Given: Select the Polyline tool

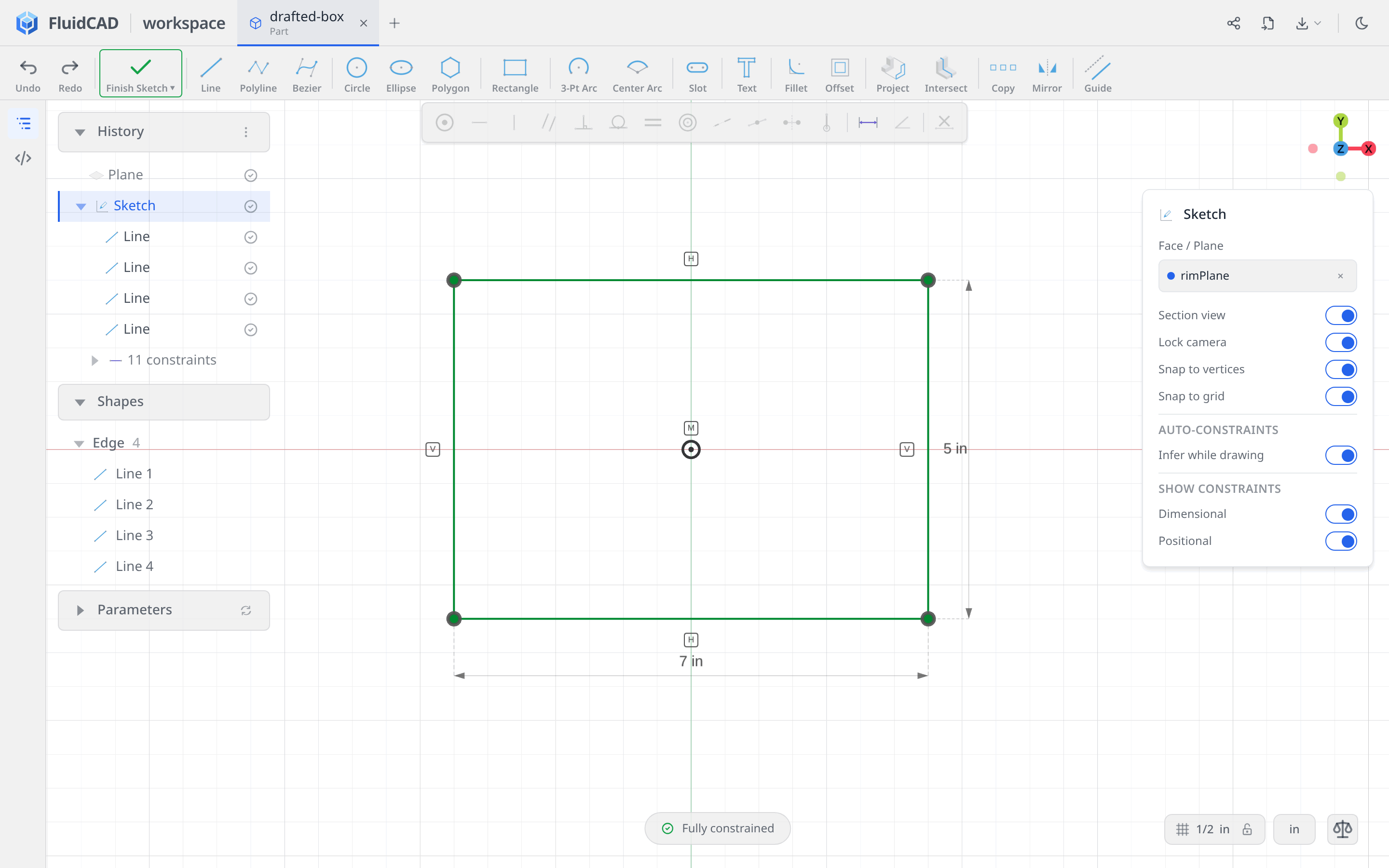Looking at the screenshot, I should (x=259, y=74).
